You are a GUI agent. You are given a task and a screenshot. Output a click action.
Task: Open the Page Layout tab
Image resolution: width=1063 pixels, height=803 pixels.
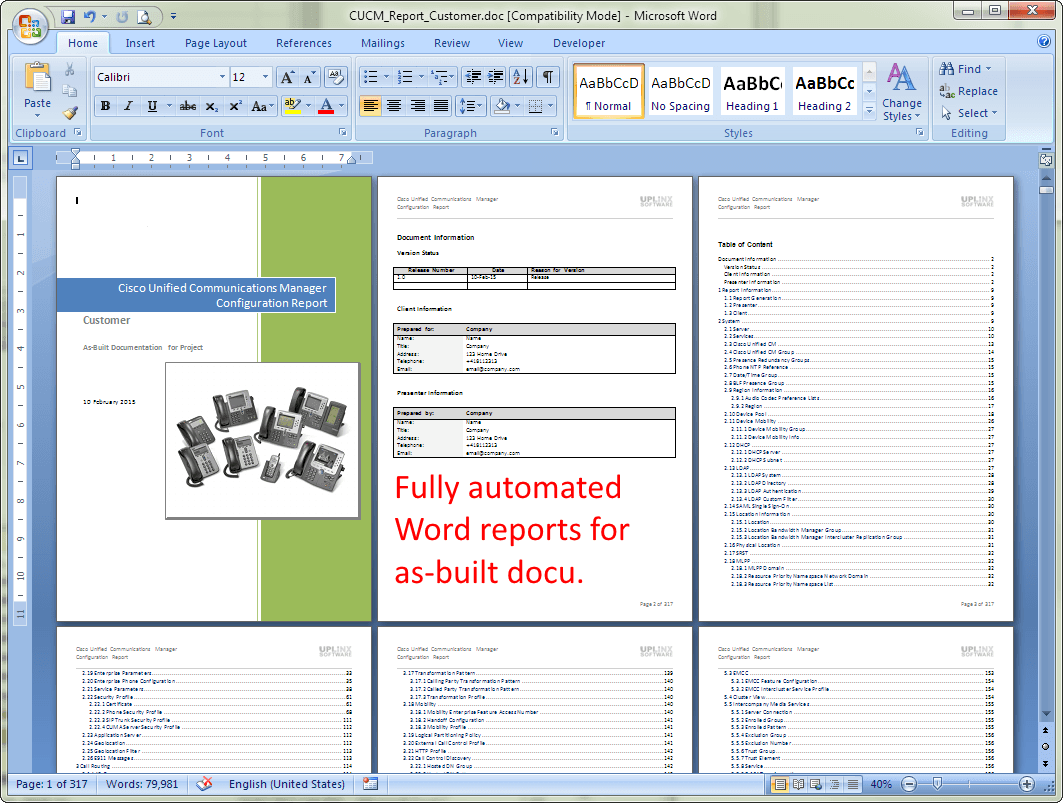[216, 43]
